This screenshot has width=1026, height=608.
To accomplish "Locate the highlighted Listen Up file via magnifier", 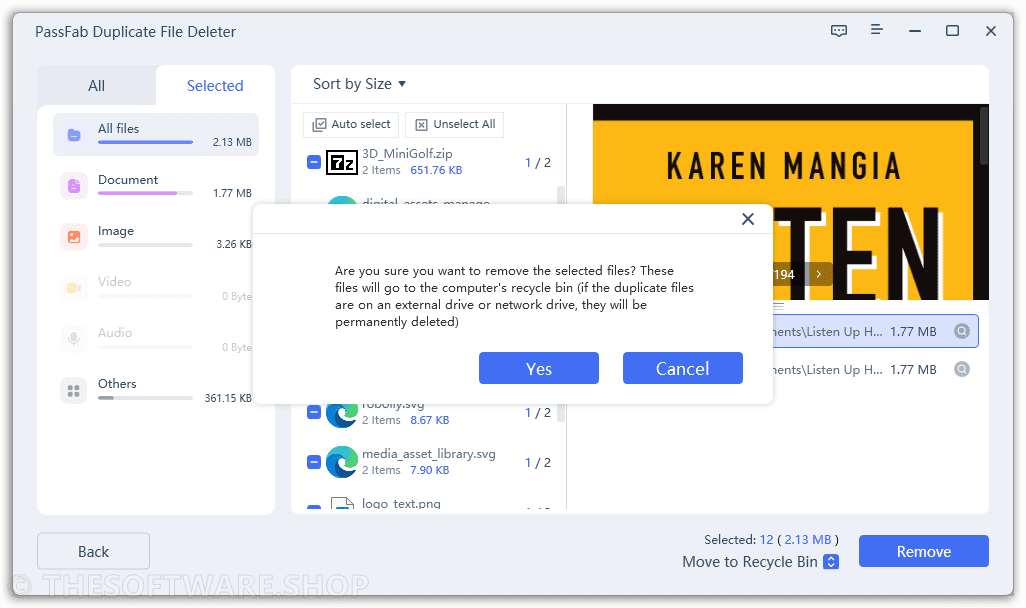I will pos(961,331).
